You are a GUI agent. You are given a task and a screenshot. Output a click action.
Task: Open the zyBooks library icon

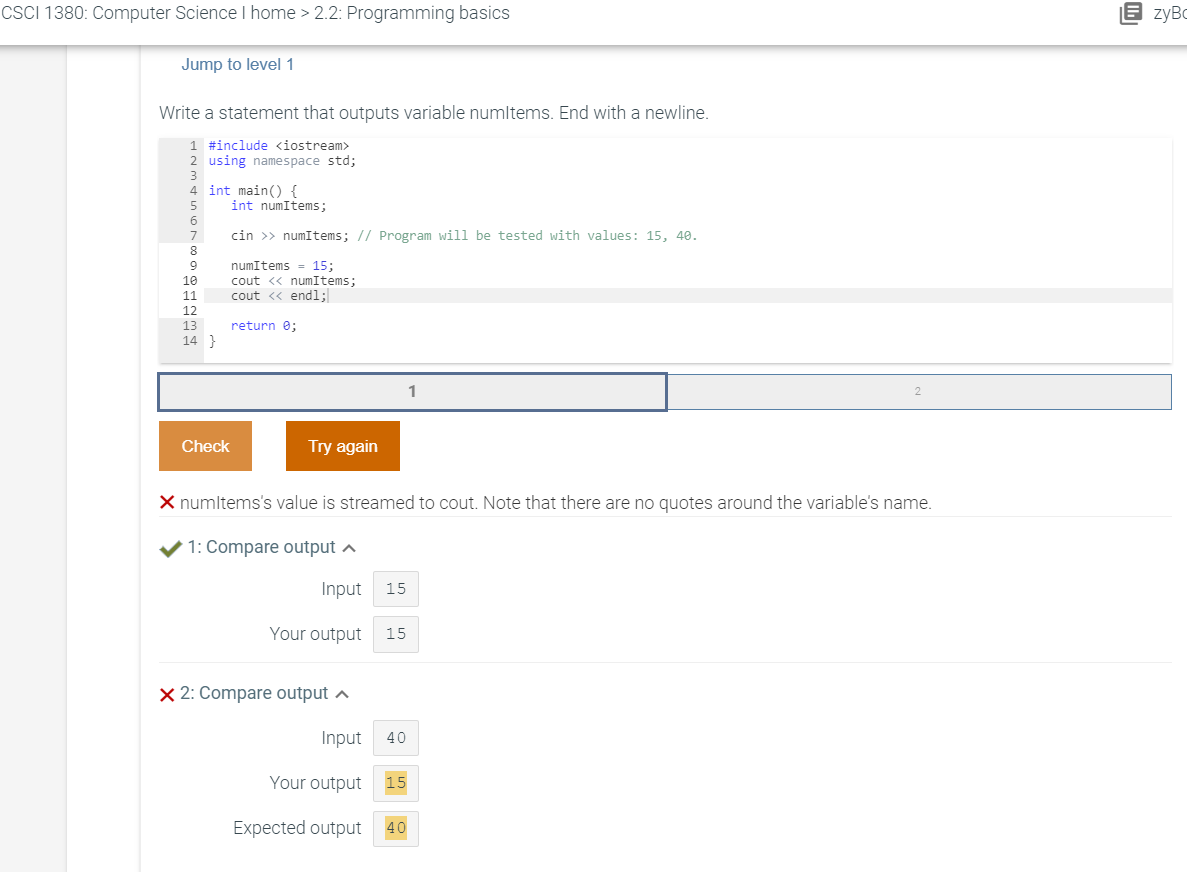(x=1130, y=13)
